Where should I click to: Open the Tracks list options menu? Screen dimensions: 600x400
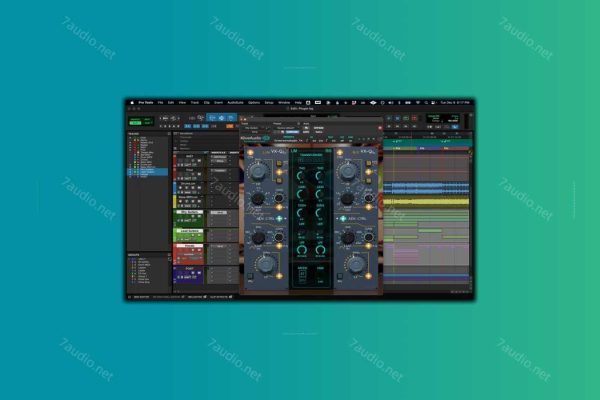[169, 134]
